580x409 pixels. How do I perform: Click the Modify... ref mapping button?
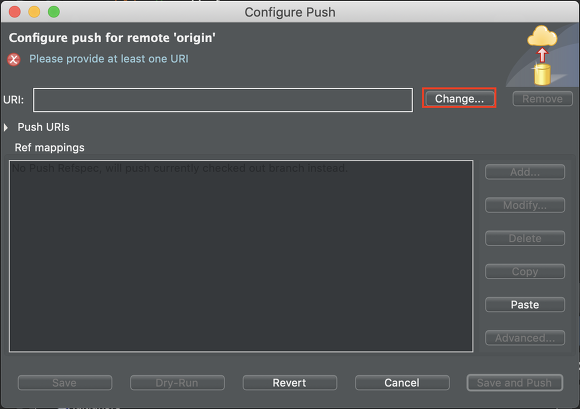[x=525, y=205]
